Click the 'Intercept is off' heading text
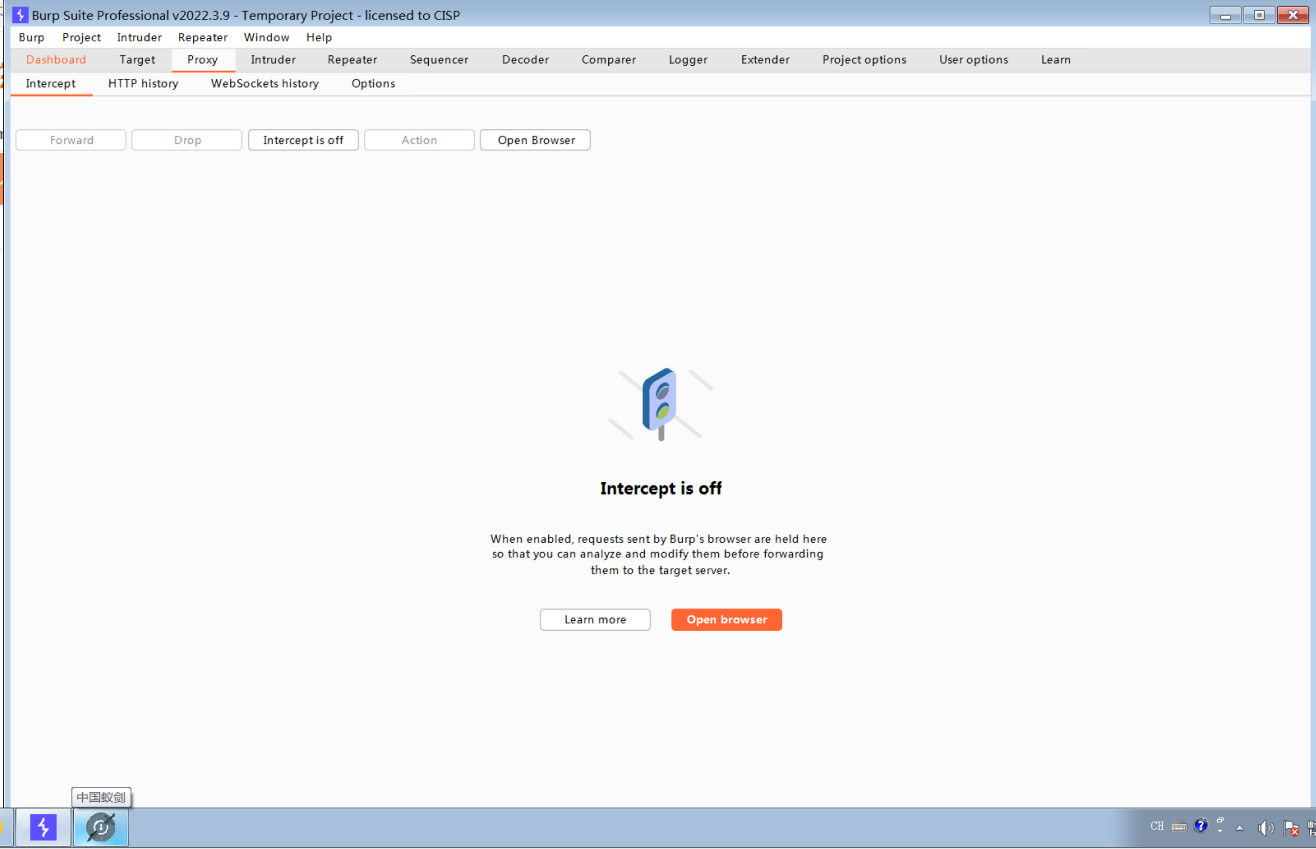1316x849 pixels. click(660, 488)
